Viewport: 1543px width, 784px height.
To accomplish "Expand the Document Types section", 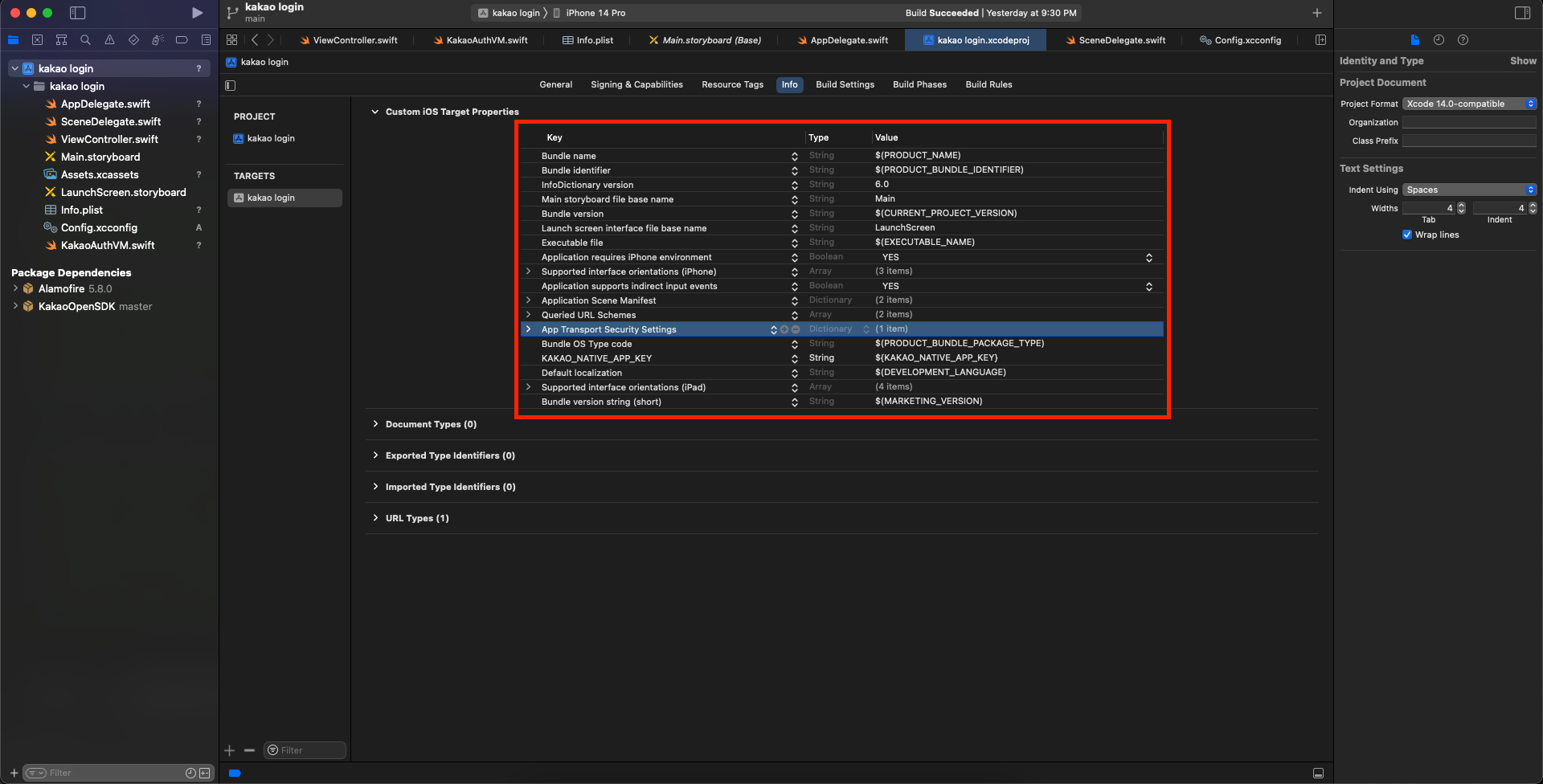I will coord(375,424).
